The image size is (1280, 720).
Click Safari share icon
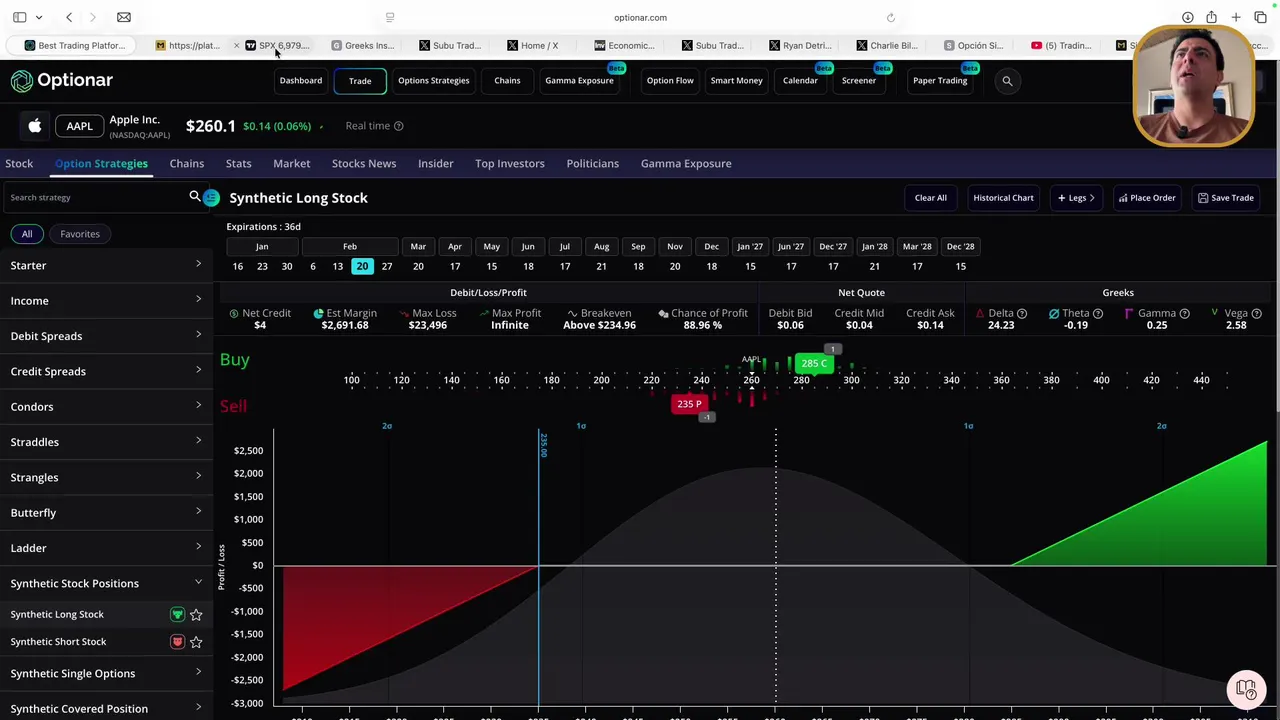coord(1211,17)
